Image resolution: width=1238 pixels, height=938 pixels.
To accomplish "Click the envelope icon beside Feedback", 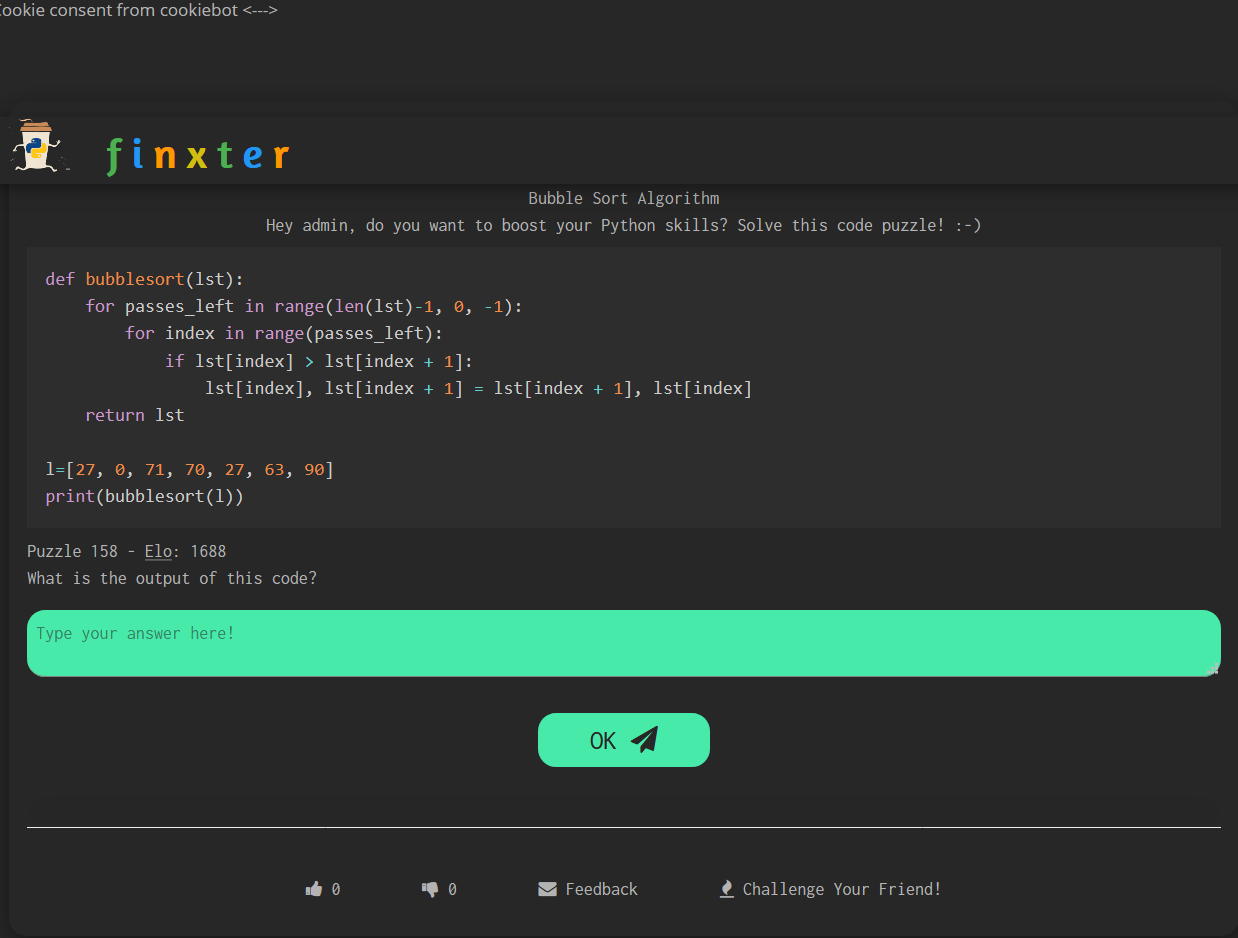I will point(547,888).
